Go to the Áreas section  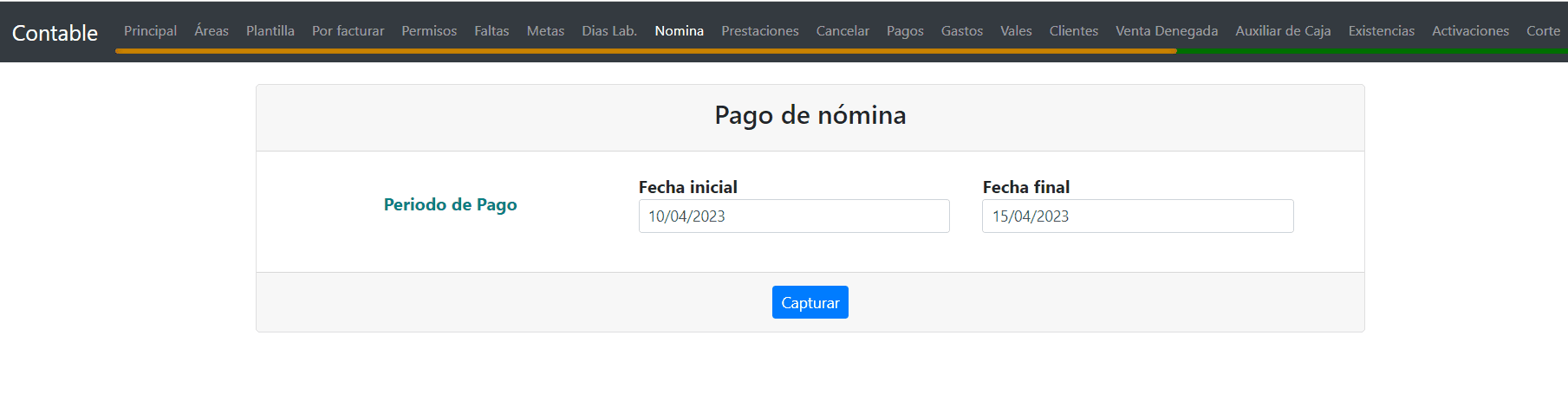point(211,31)
